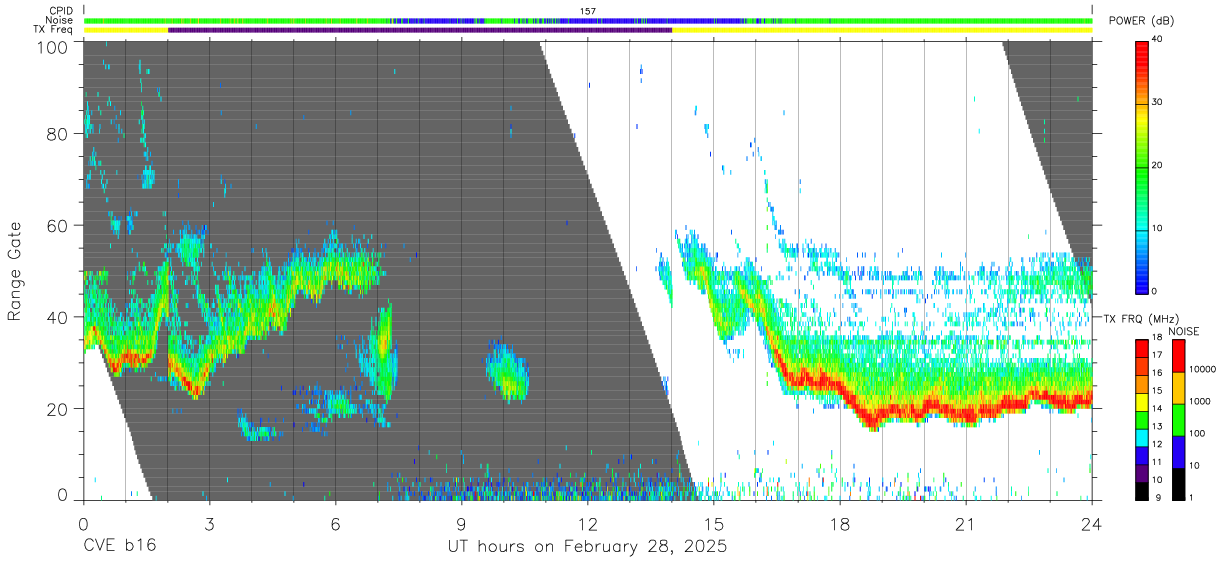Click the range gate tick label 100
The image size is (1228, 567).
tap(55, 46)
